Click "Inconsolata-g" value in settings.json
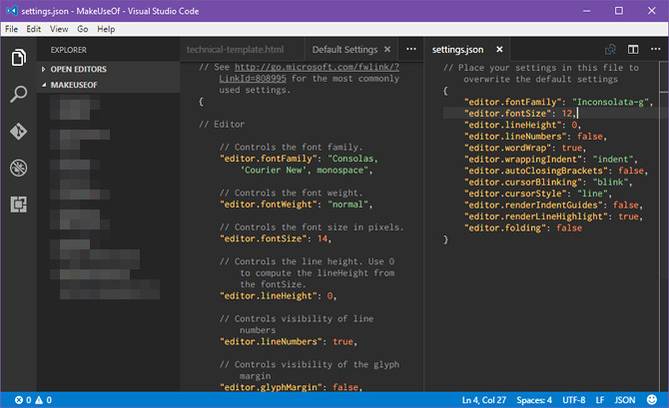Screen dimensions: 669x408 (610, 102)
